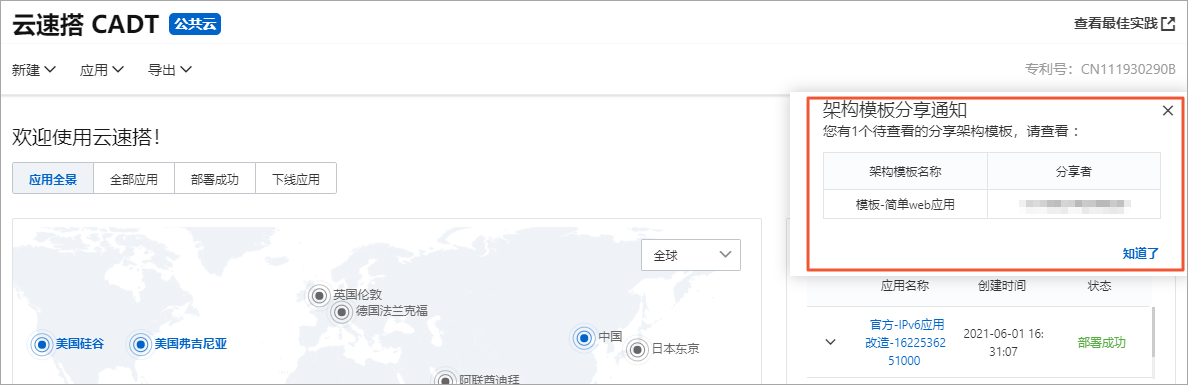Close the 架构模板分享通知 popup
Screen dimensions: 1188x385
[x=1168, y=111]
